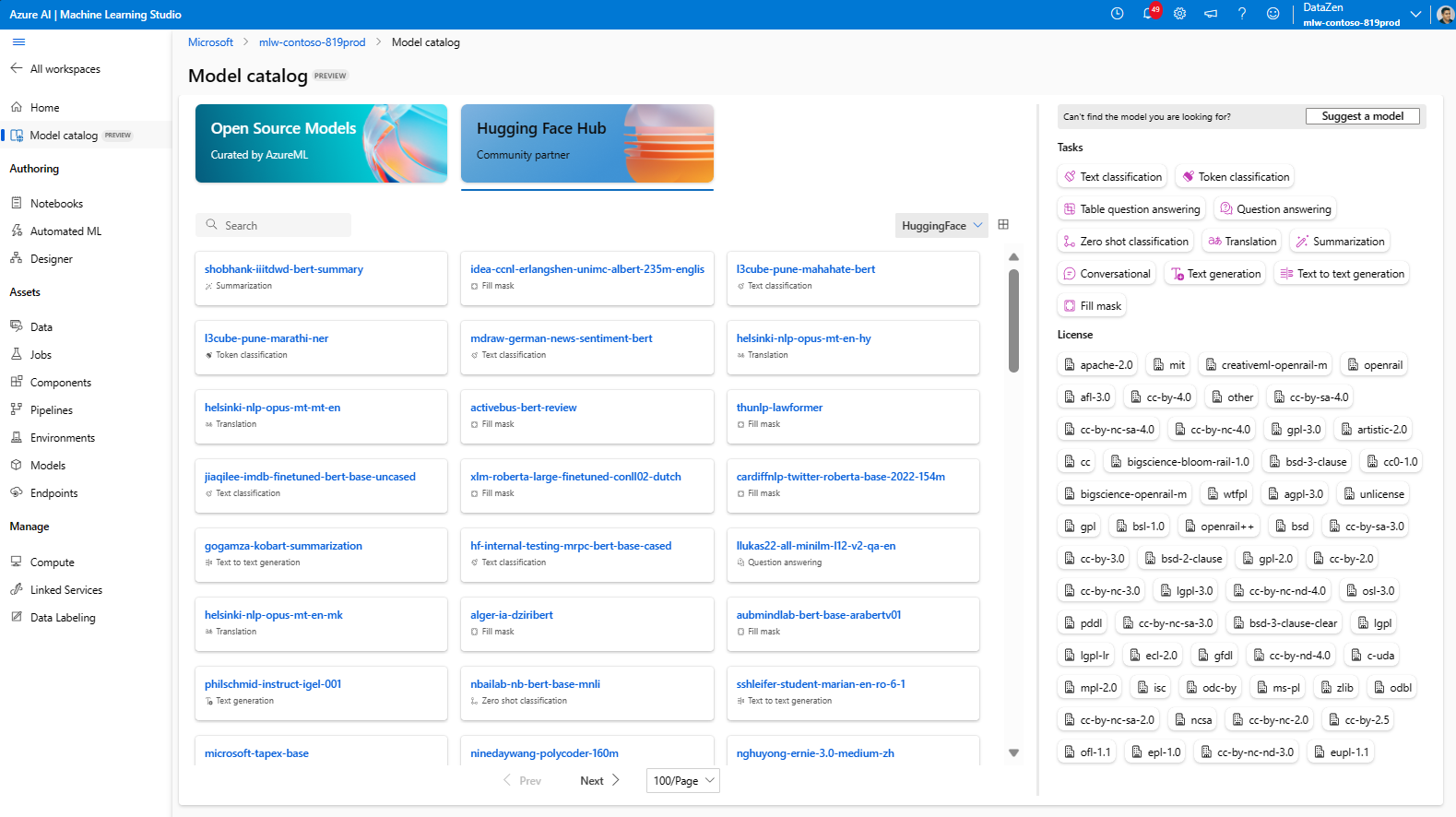This screenshot has width=1456, height=817.
Task: Click the recent history clock icon
Action: 1117,14
